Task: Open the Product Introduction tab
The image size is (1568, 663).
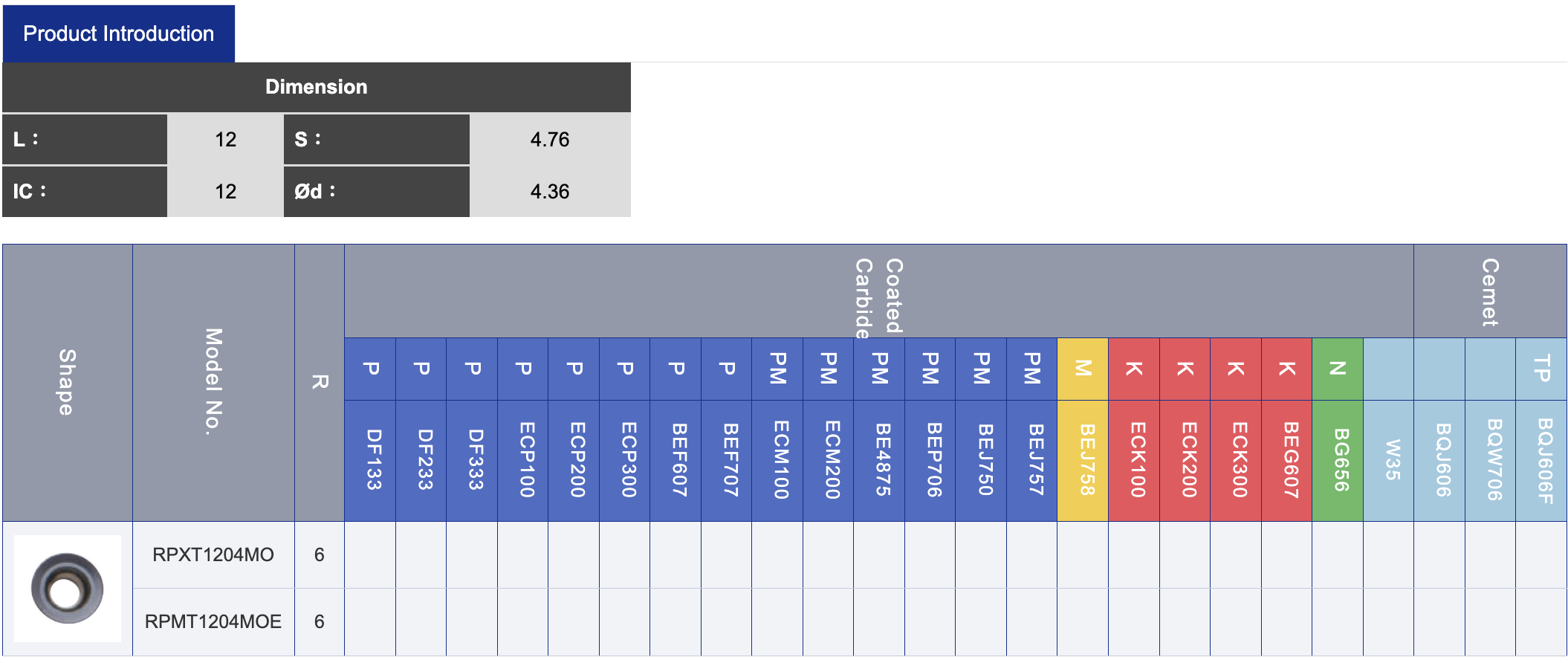Action: (x=118, y=33)
